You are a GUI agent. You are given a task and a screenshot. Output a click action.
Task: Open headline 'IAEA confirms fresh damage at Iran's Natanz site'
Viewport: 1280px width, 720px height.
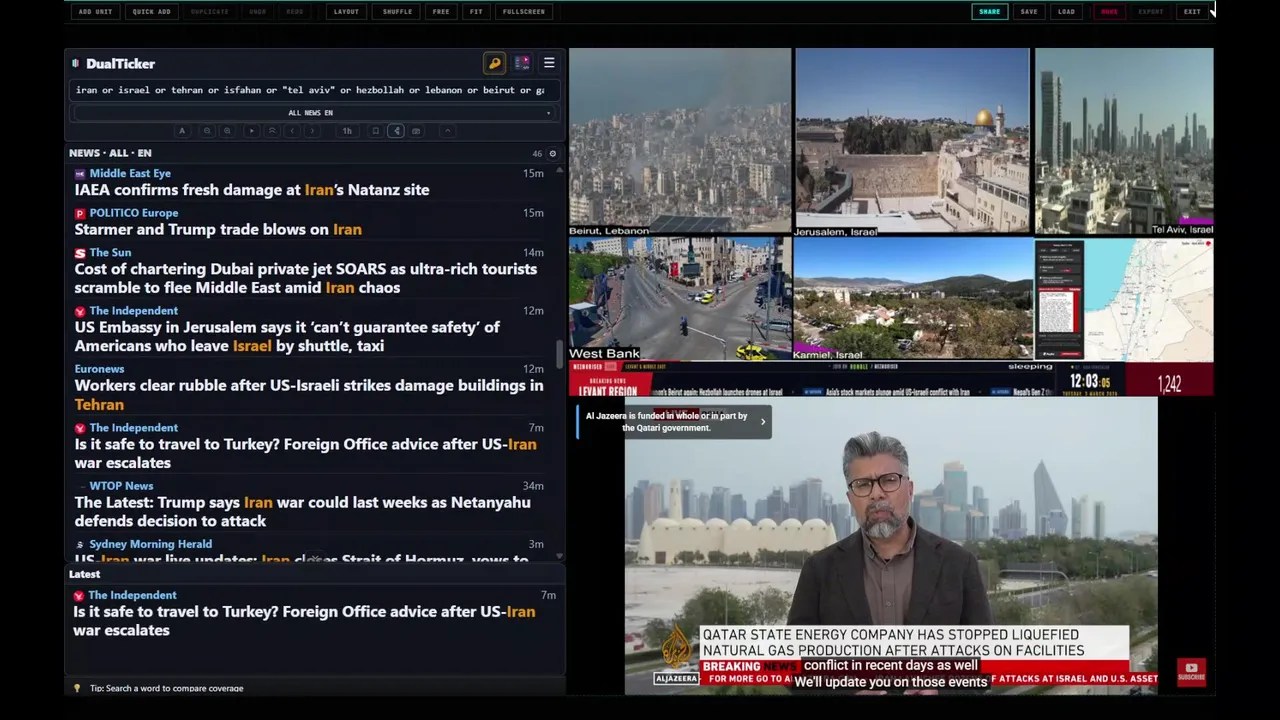[252, 190]
